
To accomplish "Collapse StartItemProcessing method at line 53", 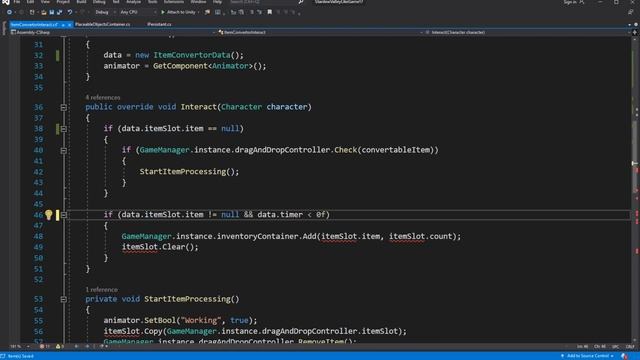I will pyautogui.click(x=64, y=299).
